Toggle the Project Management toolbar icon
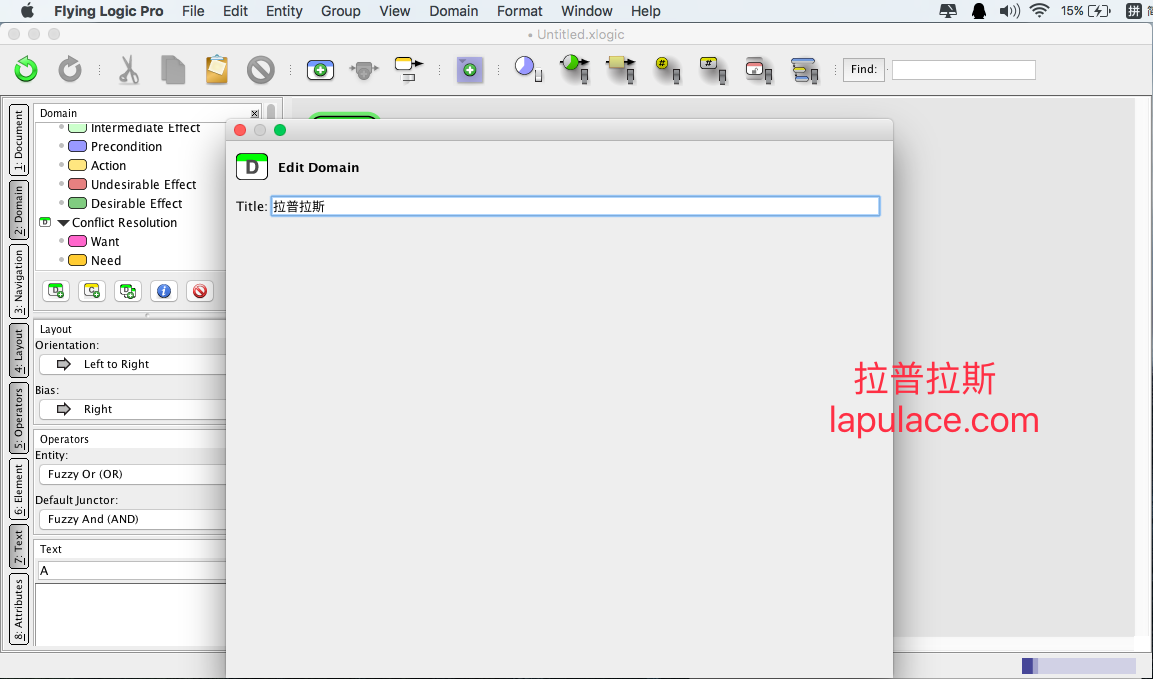 point(758,69)
